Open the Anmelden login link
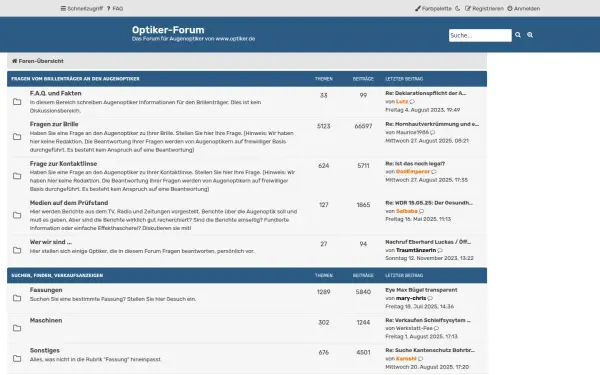This screenshot has width=600, height=375. pyautogui.click(x=523, y=8)
